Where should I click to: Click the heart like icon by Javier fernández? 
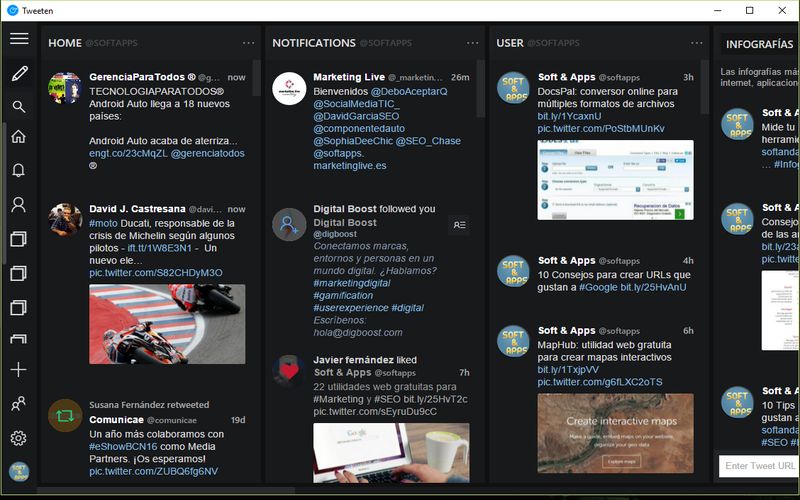point(289,371)
